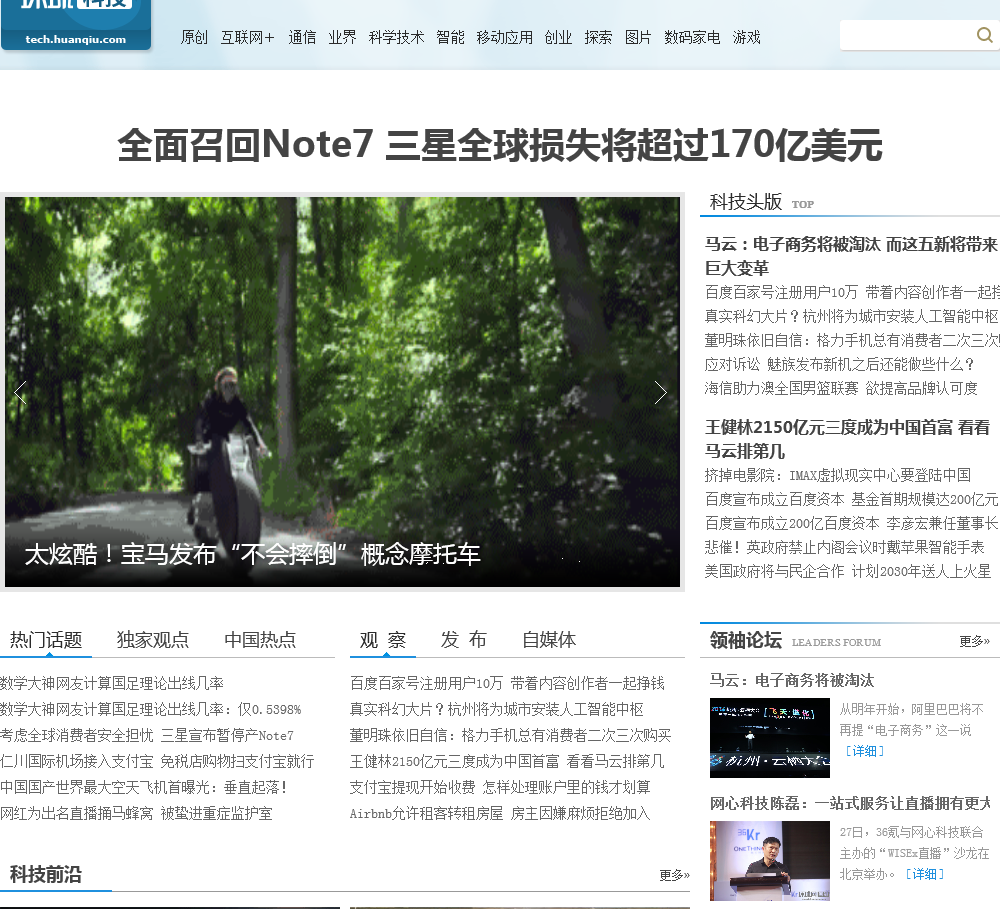Open the Note7 recall headline article

(500, 145)
